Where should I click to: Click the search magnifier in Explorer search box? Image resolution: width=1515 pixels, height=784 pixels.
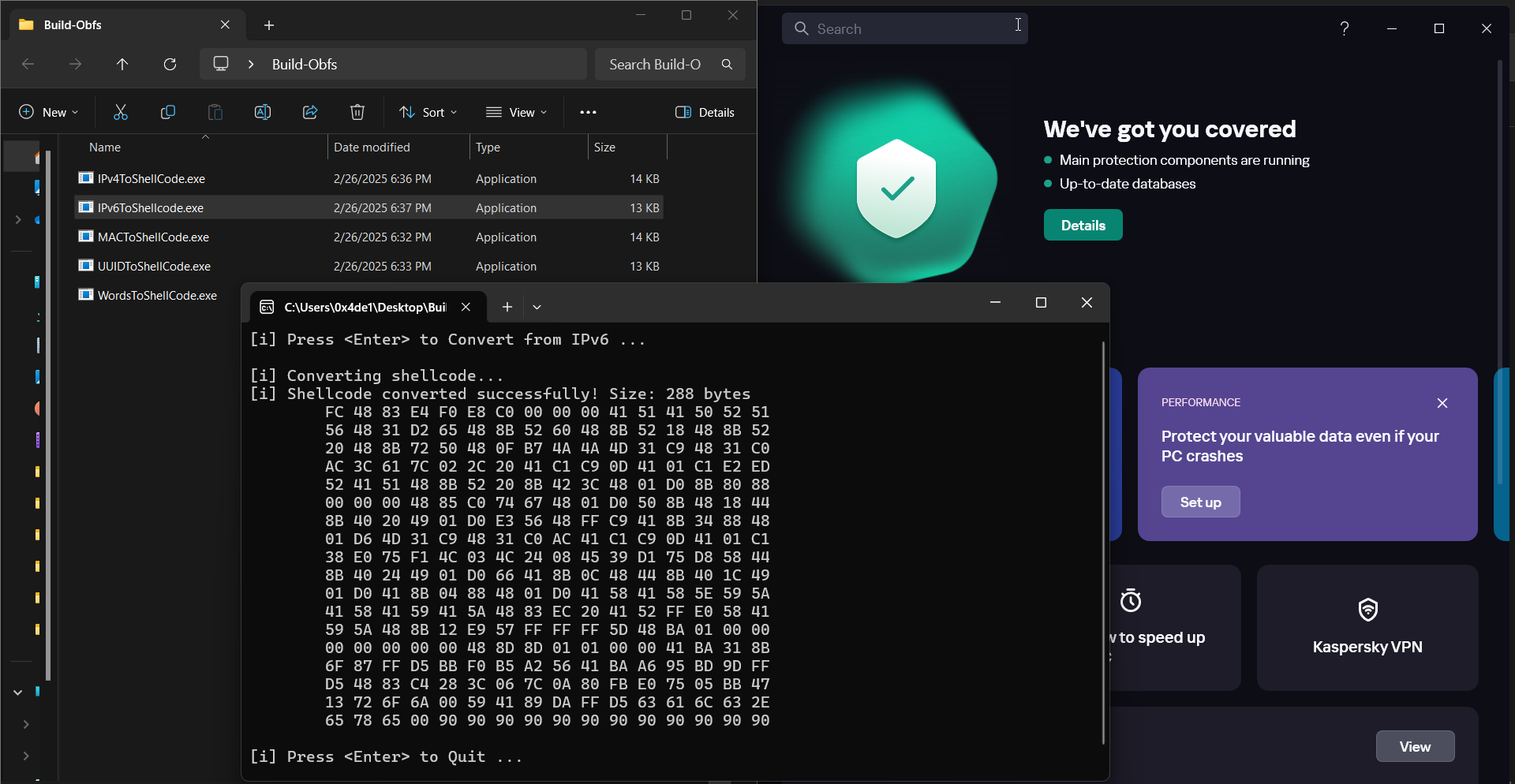tap(727, 64)
